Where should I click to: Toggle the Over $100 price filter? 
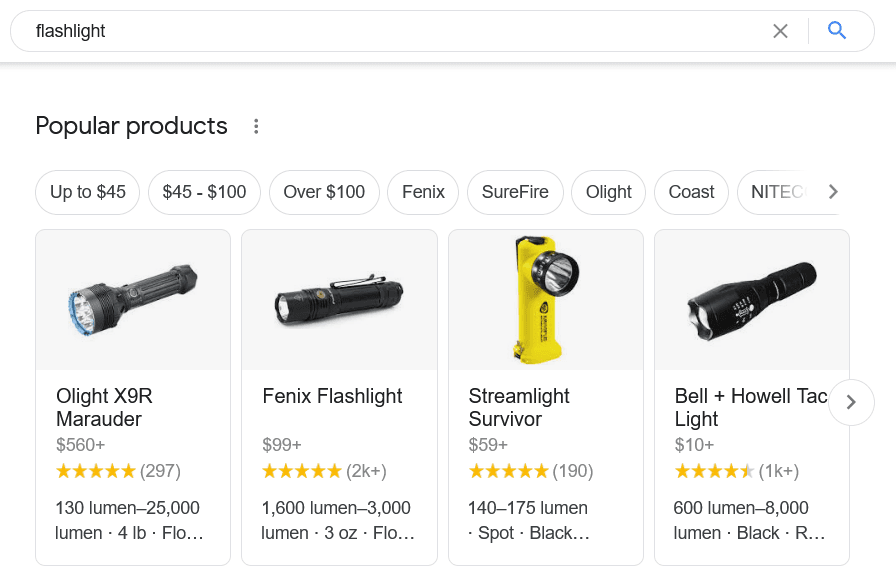pyautogui.click(x=324, y=192)
